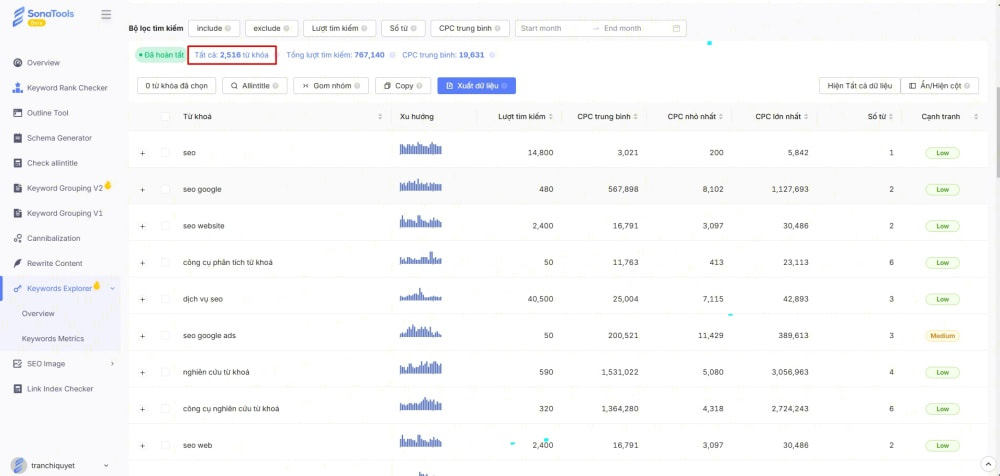Image resolution: width=1000 pixels, height=476 pixels.
Task: Click the Start month input field
Action: (550, 28)
